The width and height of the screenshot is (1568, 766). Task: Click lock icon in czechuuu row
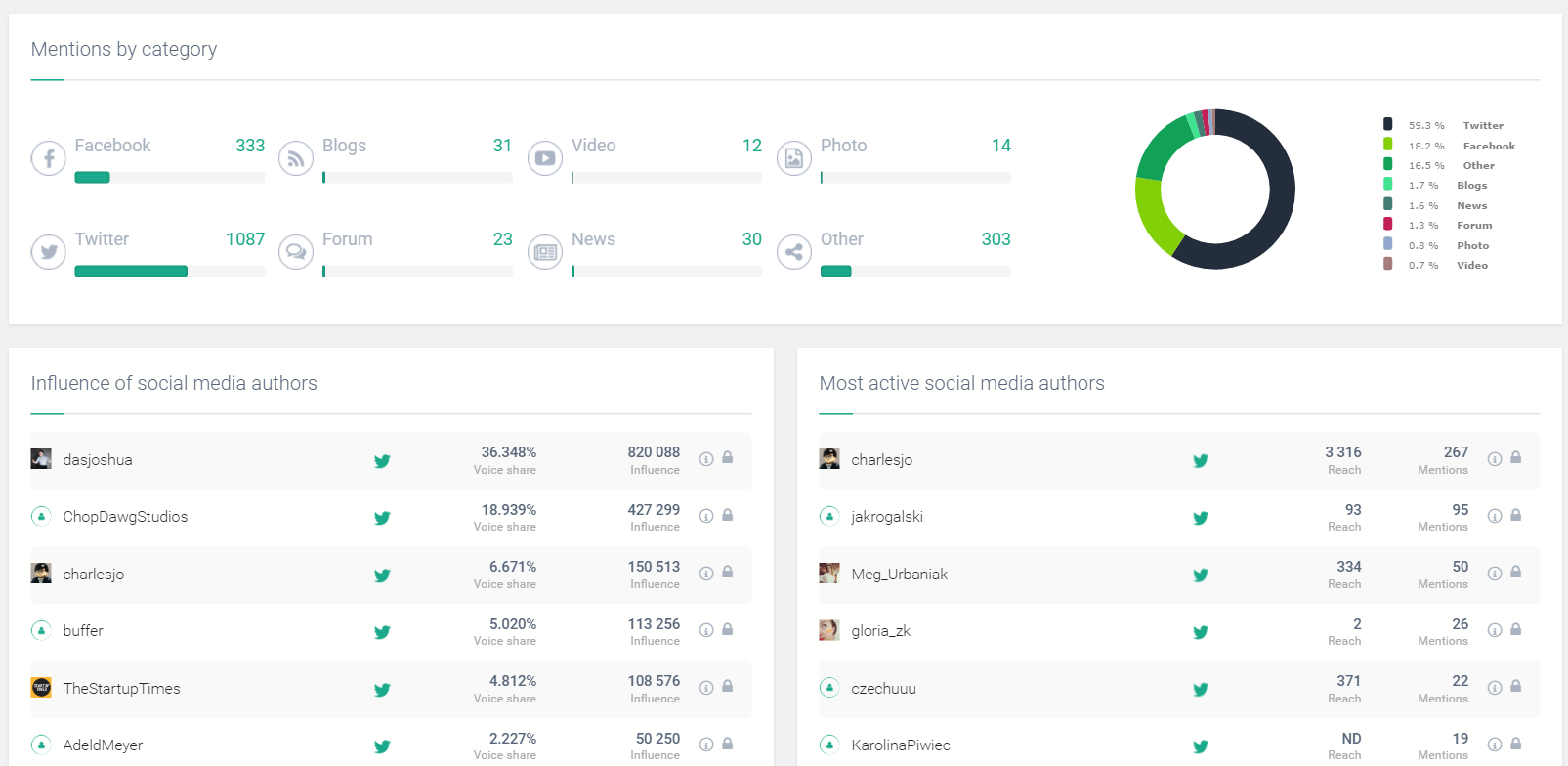click(1516, 687)
